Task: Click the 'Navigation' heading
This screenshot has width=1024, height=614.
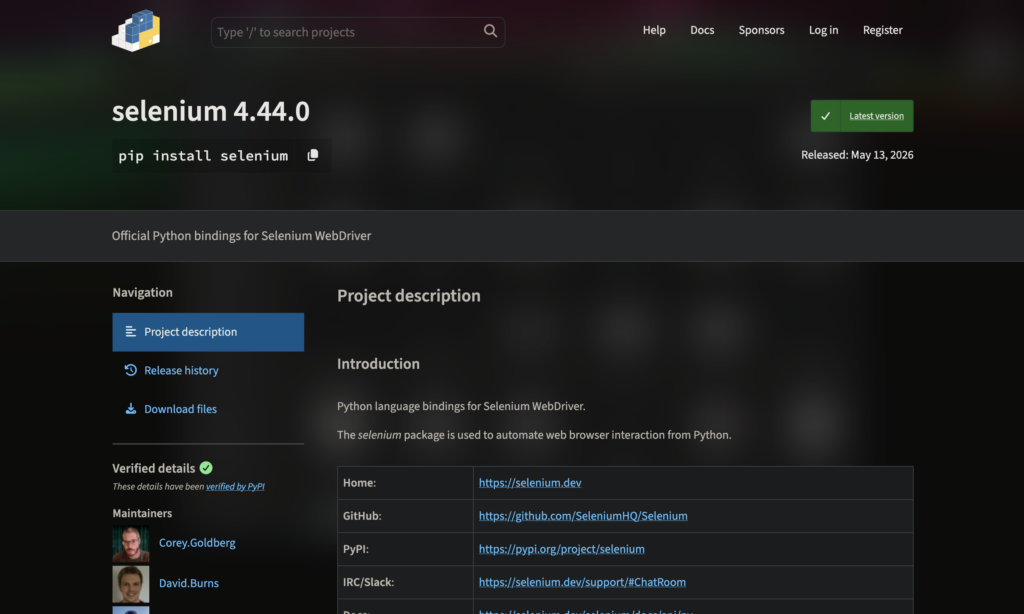Action: click(142, 293)
